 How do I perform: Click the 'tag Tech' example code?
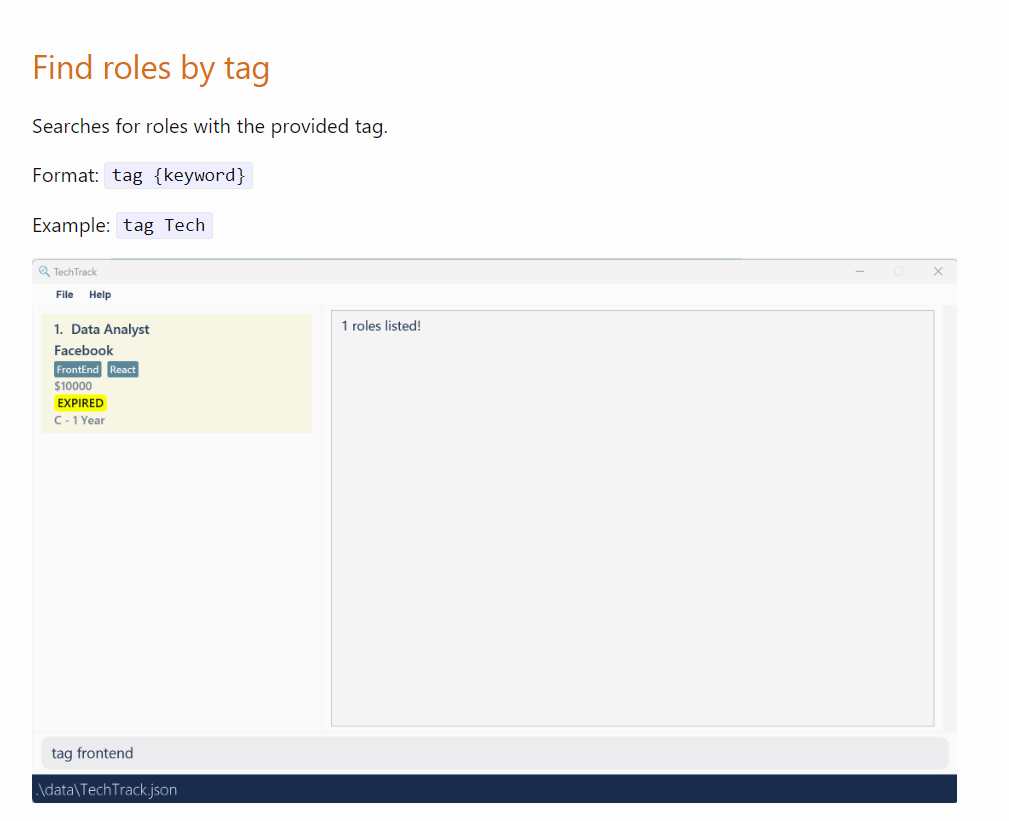pos(164,226)
